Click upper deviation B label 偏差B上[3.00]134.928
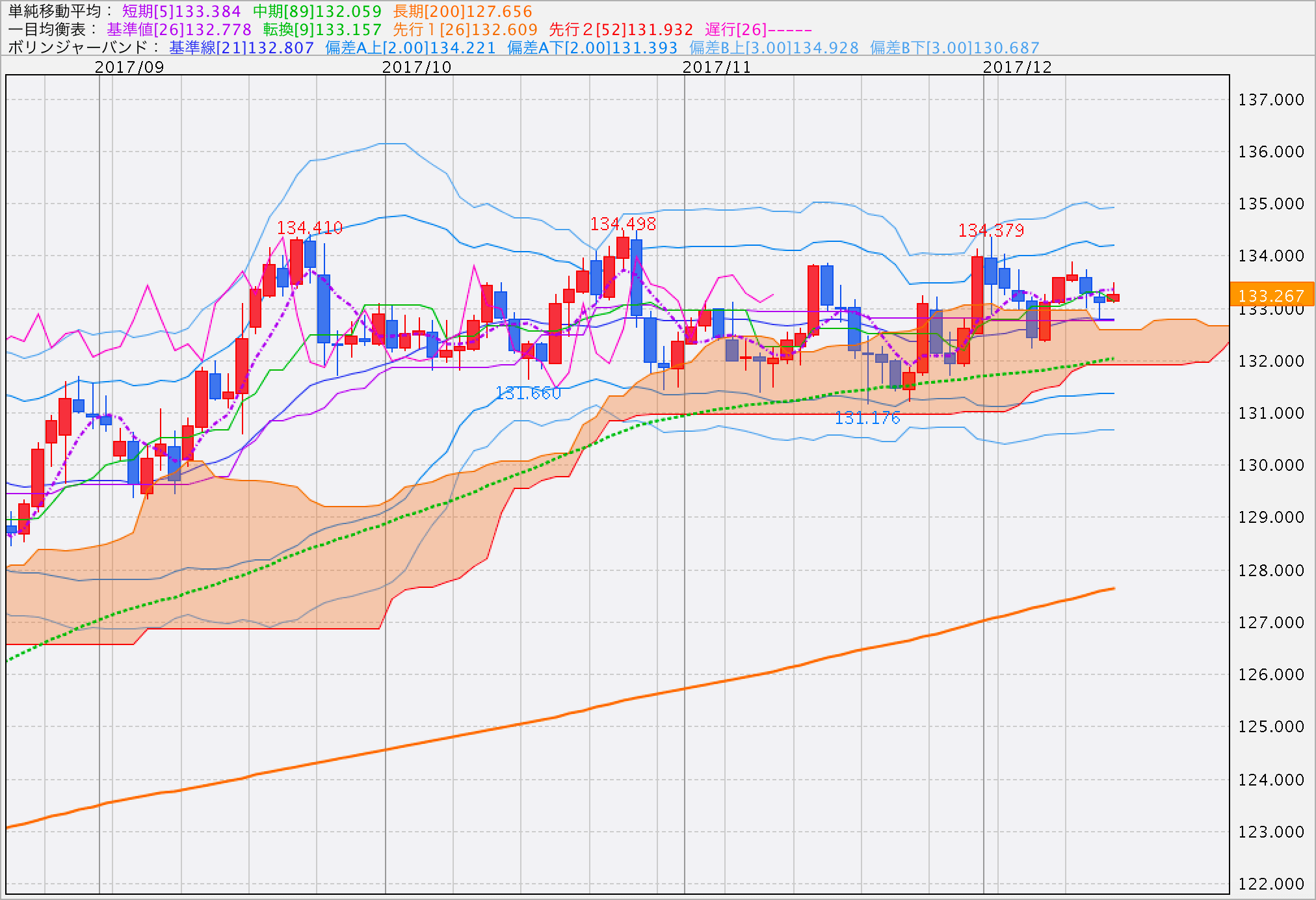Image resolution: width=1316 pixels, height=900 pixels. point(774,47)
